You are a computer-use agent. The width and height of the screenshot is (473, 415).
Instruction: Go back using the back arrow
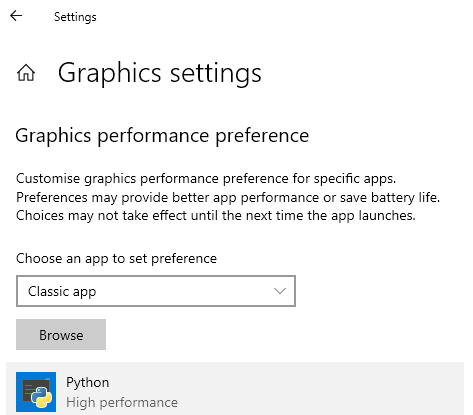pos(16,16)
